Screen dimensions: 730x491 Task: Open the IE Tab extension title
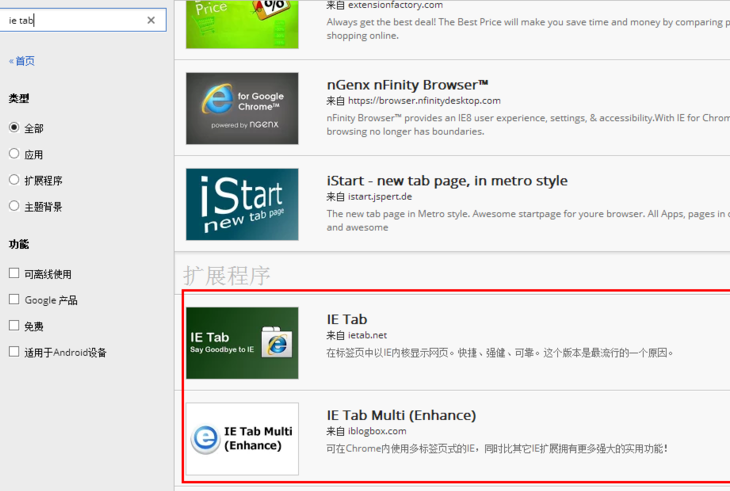(347, 319)
